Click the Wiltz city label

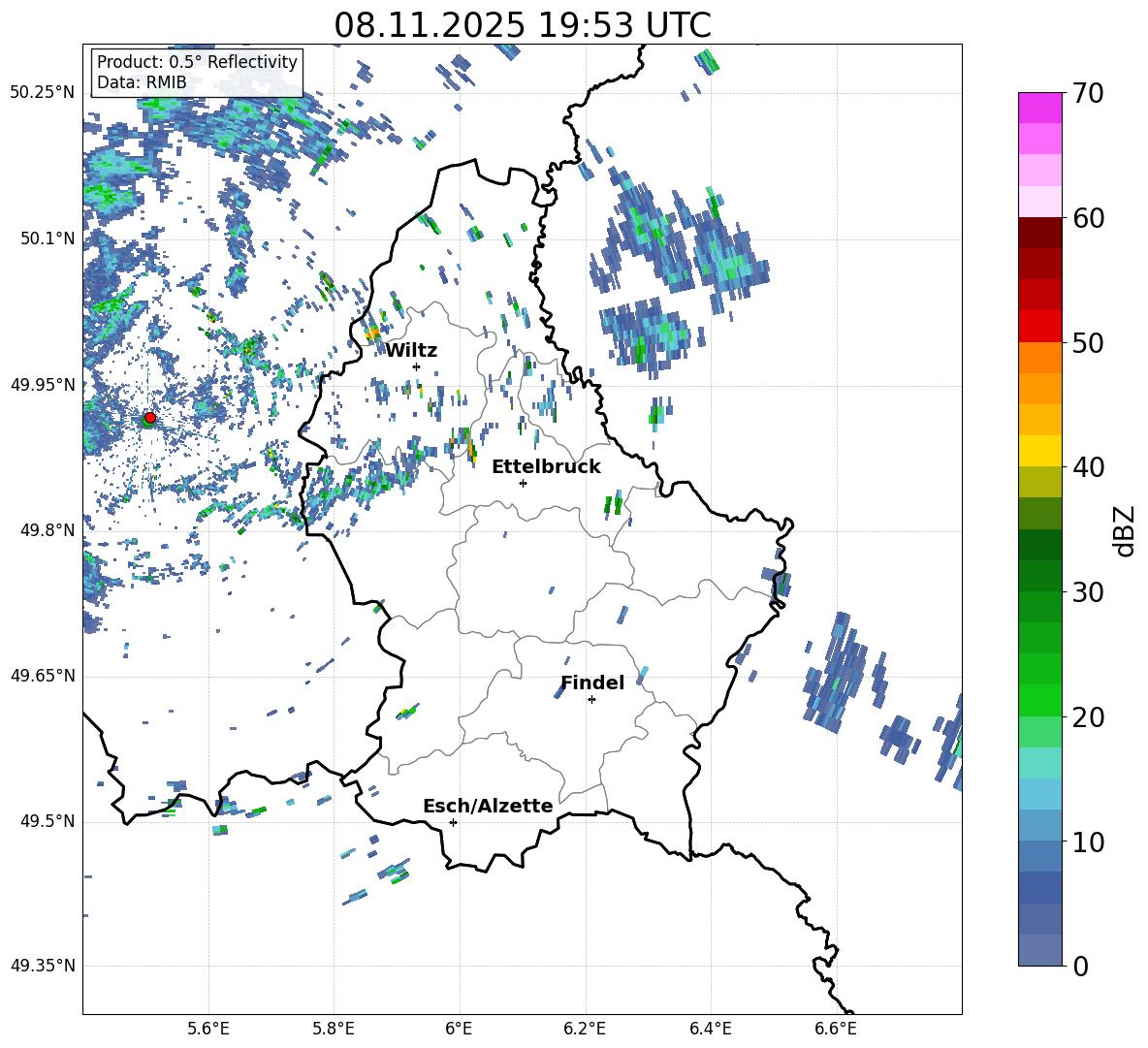click(411, 351)
